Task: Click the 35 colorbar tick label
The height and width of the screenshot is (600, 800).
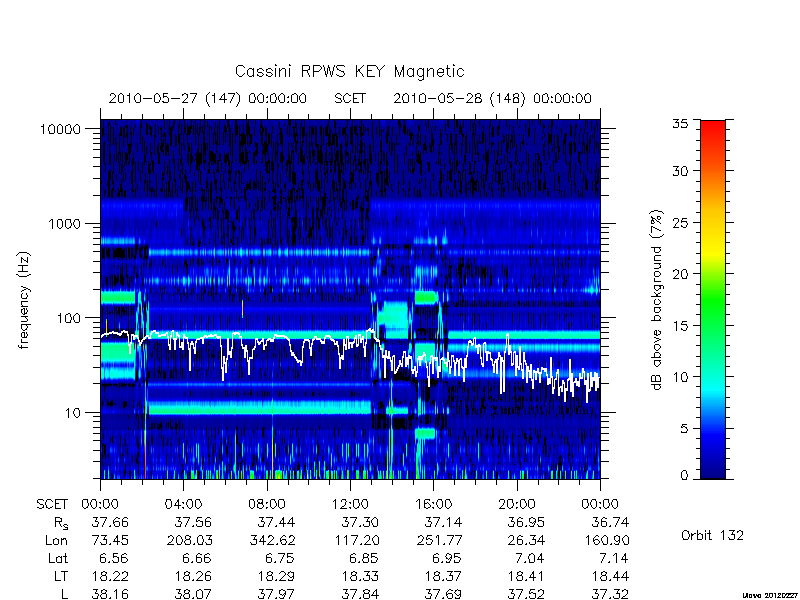Action: pyautogui.click(x=680, y=124)
